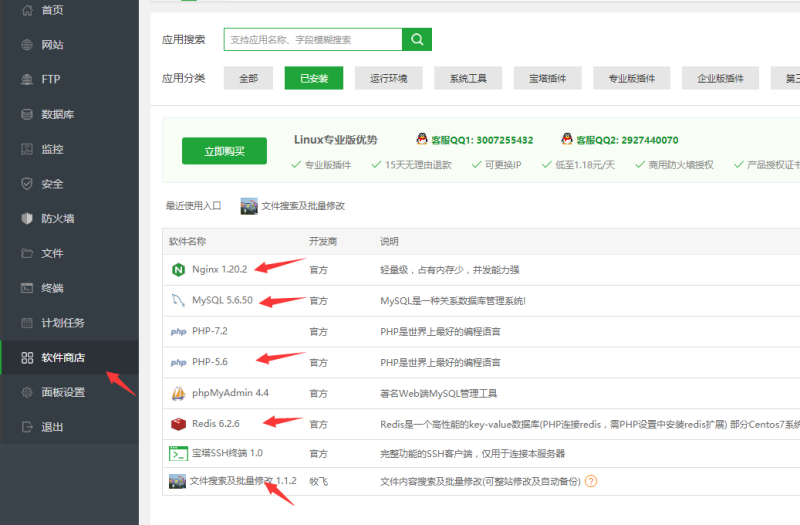Click the 宝塔SSH终端 terminal icon
The height and width of the screenshot is (525, 800).
(178, 453)
